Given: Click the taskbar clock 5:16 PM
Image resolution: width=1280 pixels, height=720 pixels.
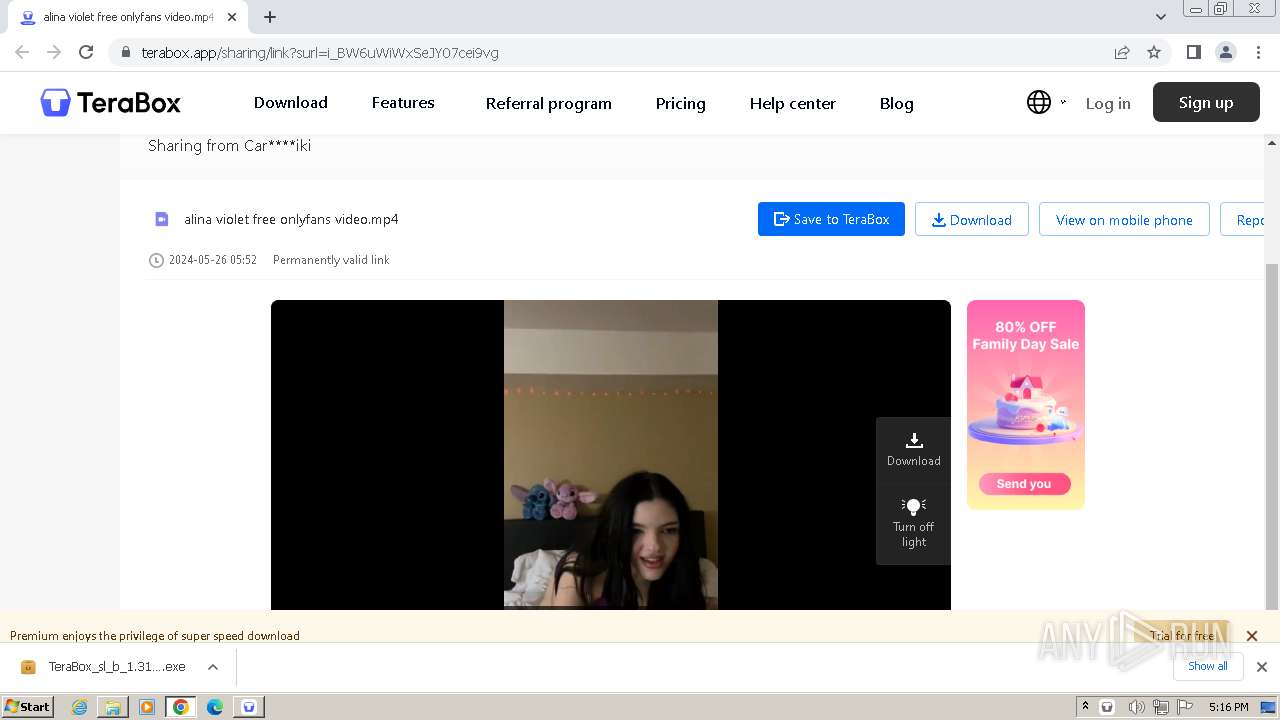Looking at the screenshot, I should 1228,707.
